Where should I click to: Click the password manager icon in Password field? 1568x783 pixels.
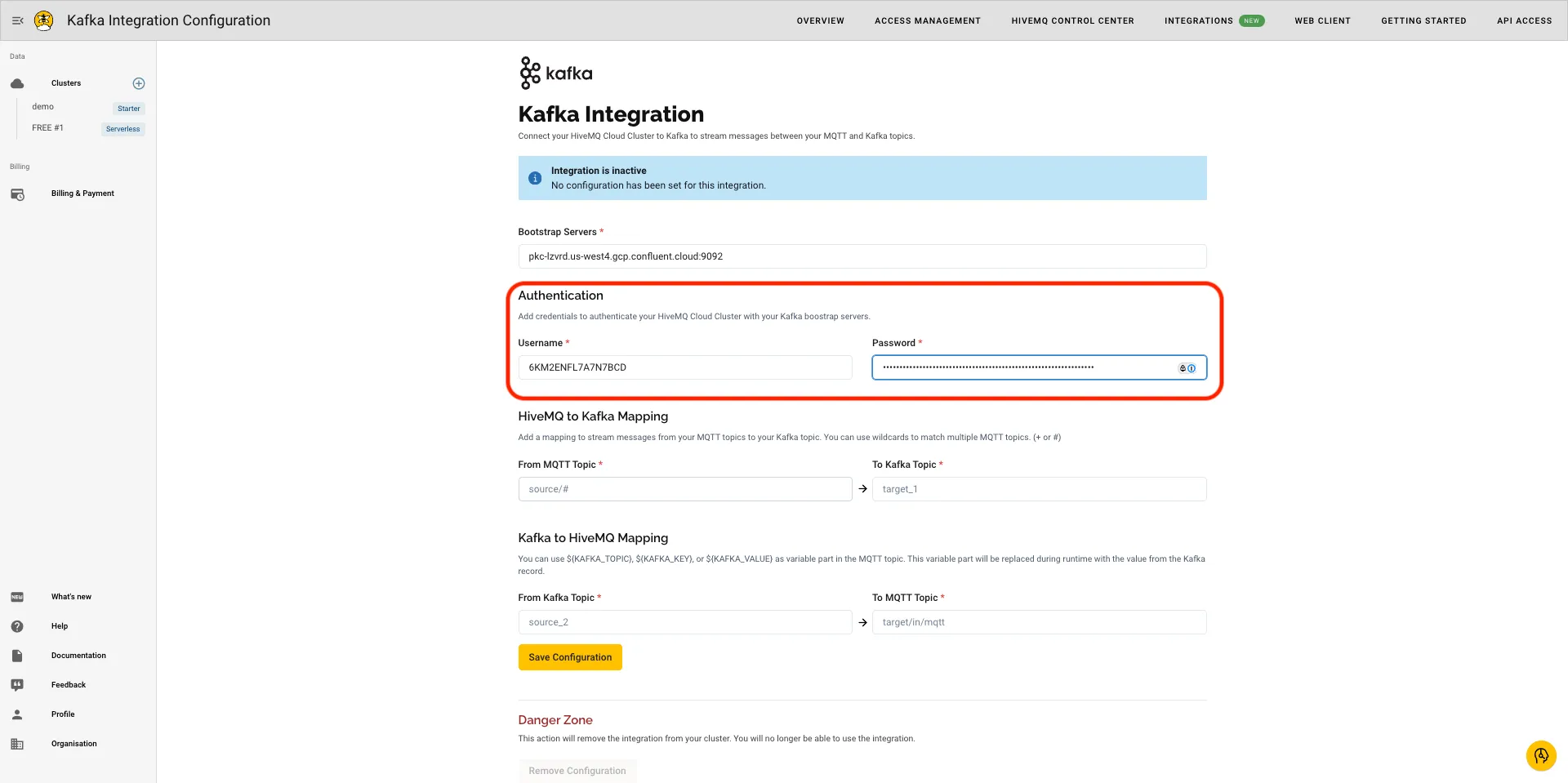point(1187,368)
